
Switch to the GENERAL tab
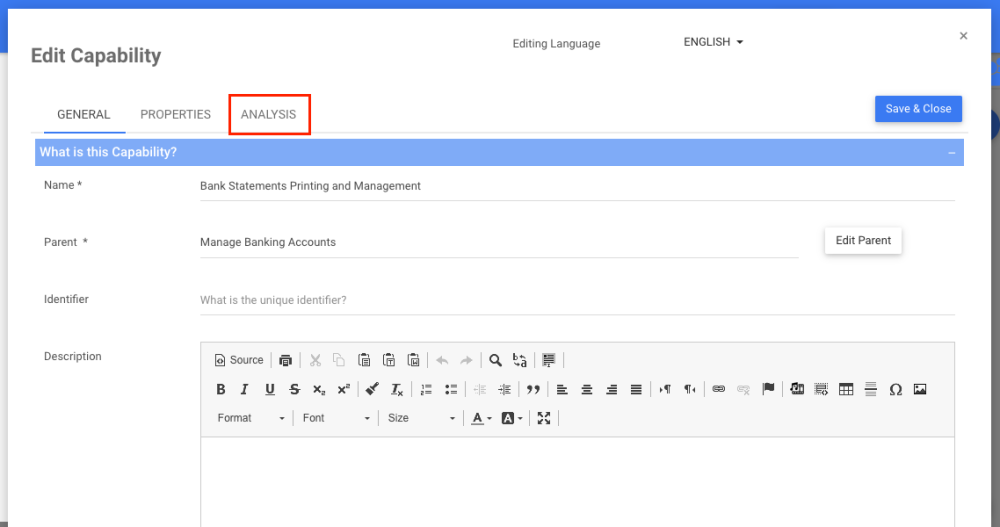click(84, 114)
